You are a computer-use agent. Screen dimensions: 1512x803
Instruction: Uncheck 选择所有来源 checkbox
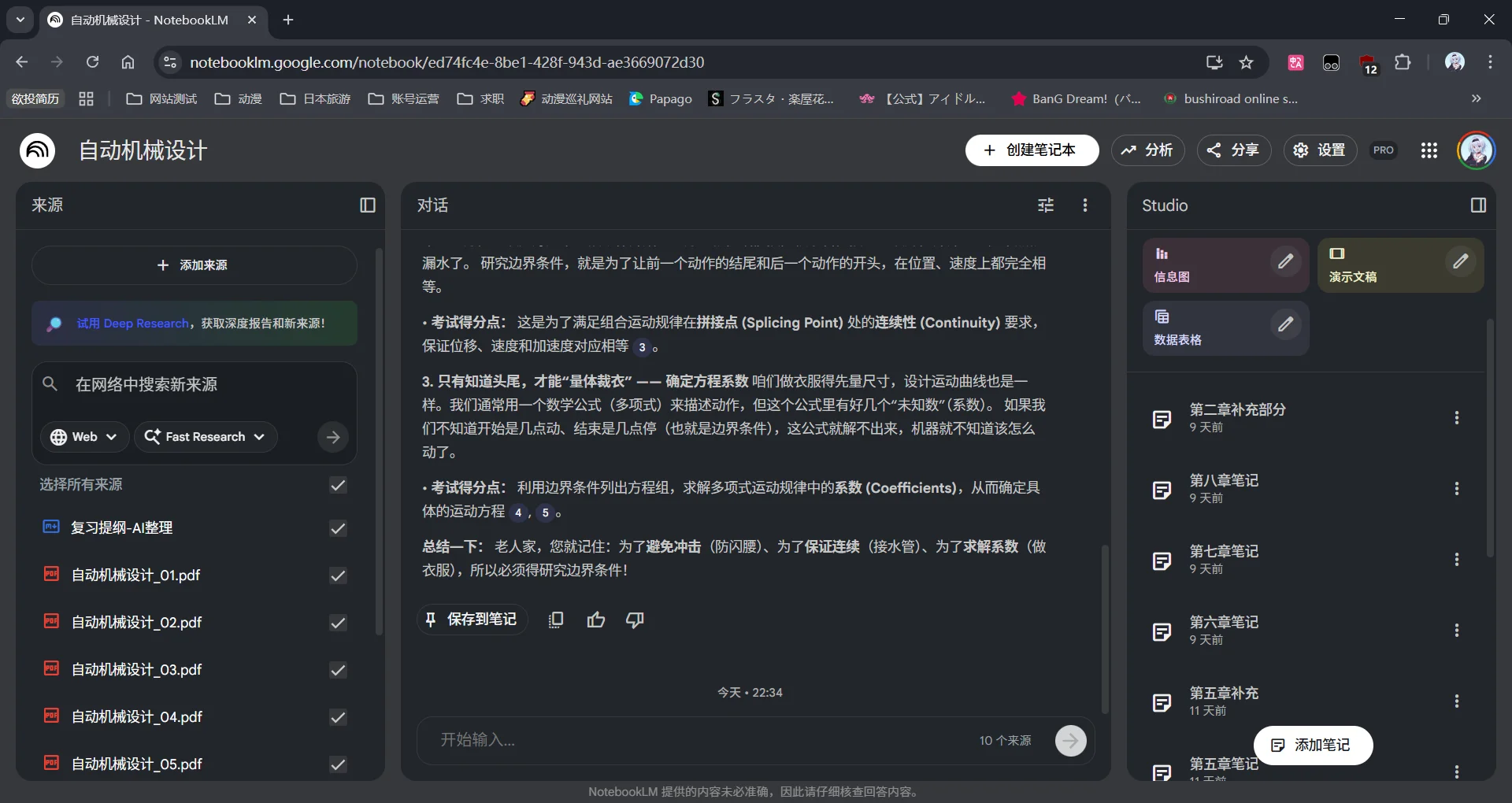point(338,485)
